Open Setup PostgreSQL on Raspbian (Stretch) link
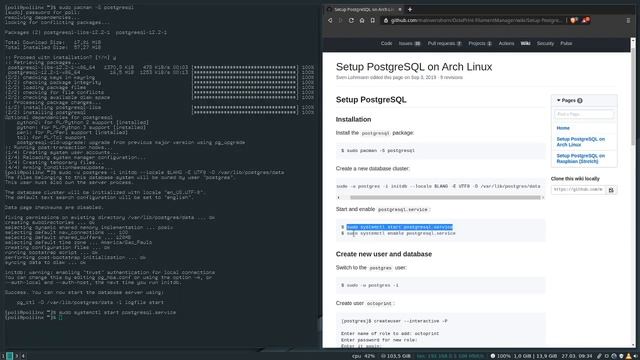 [580, 159]
